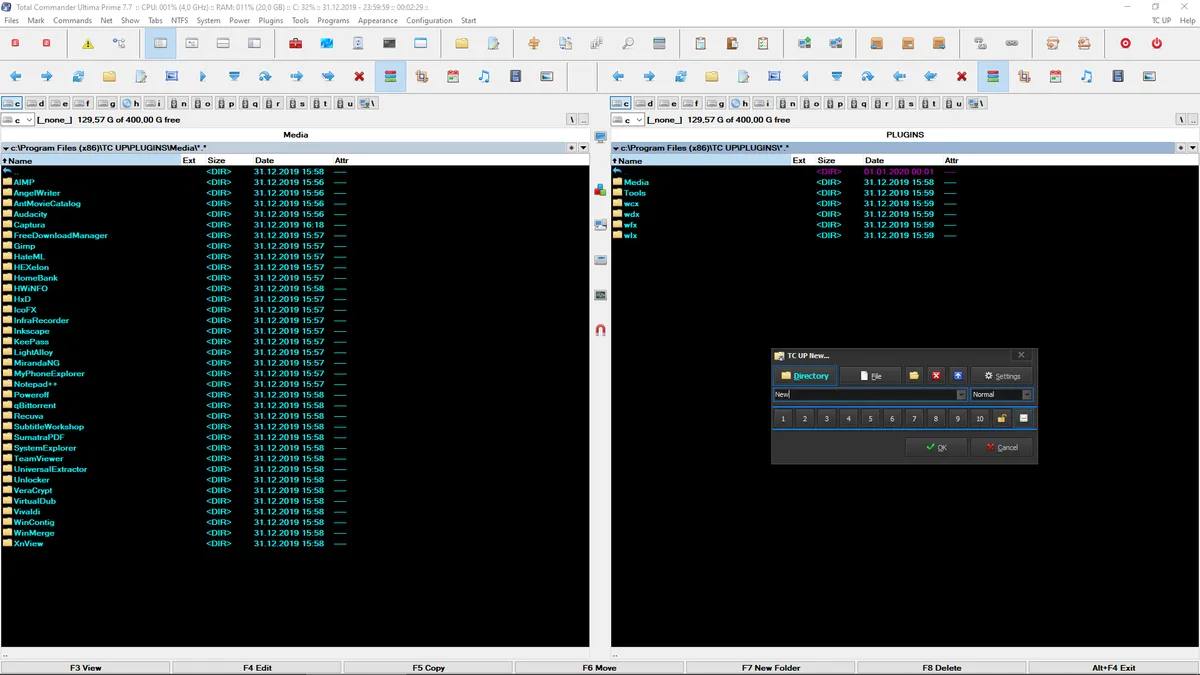Click the open folder icon in TC UP New dialog
Screen dimensions: 1200x675
pyautogui.click(x=914, y=376)
